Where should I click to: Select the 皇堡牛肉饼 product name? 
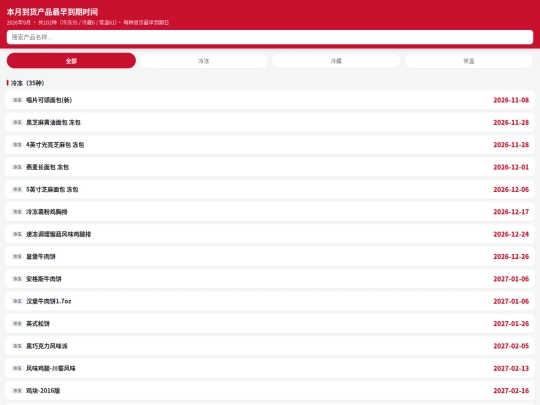click(x=41, y=257)
